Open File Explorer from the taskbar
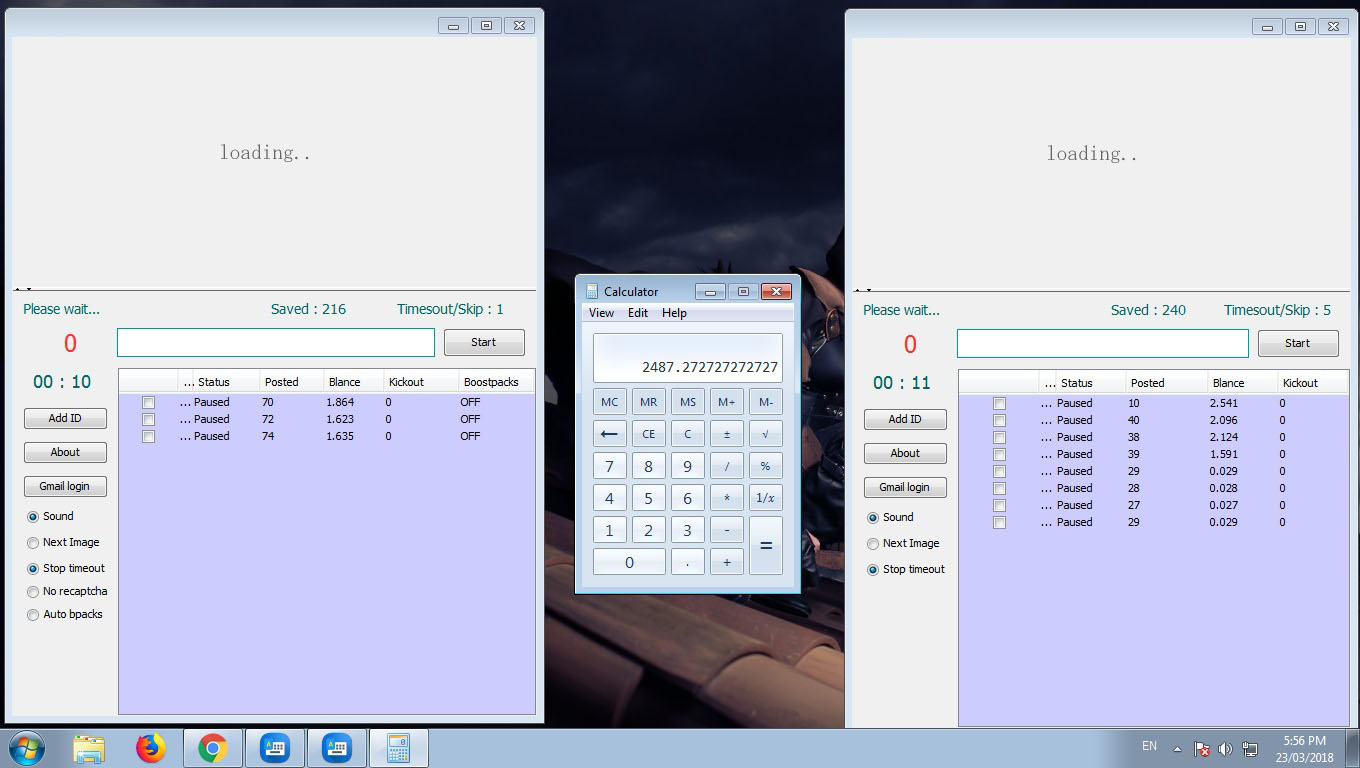 pyautogui.click(x=88, y=748)
